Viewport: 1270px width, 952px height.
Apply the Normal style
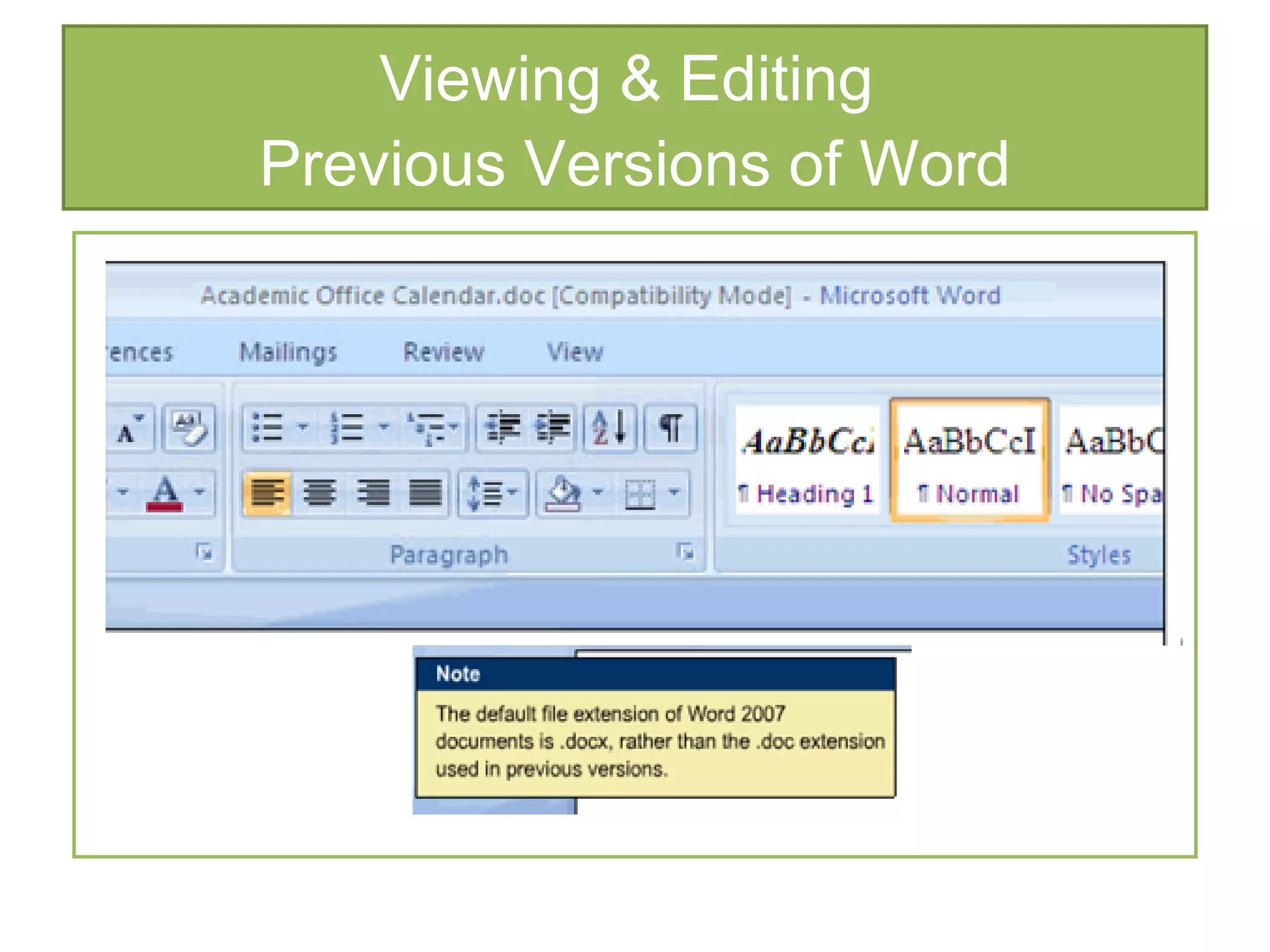(970, 460)
